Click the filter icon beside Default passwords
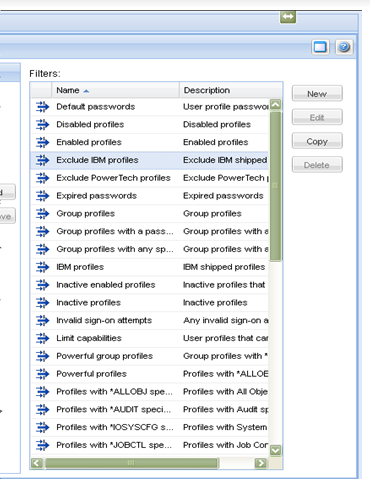The width and height of the screenshot is (370, 479). [42, 107]
